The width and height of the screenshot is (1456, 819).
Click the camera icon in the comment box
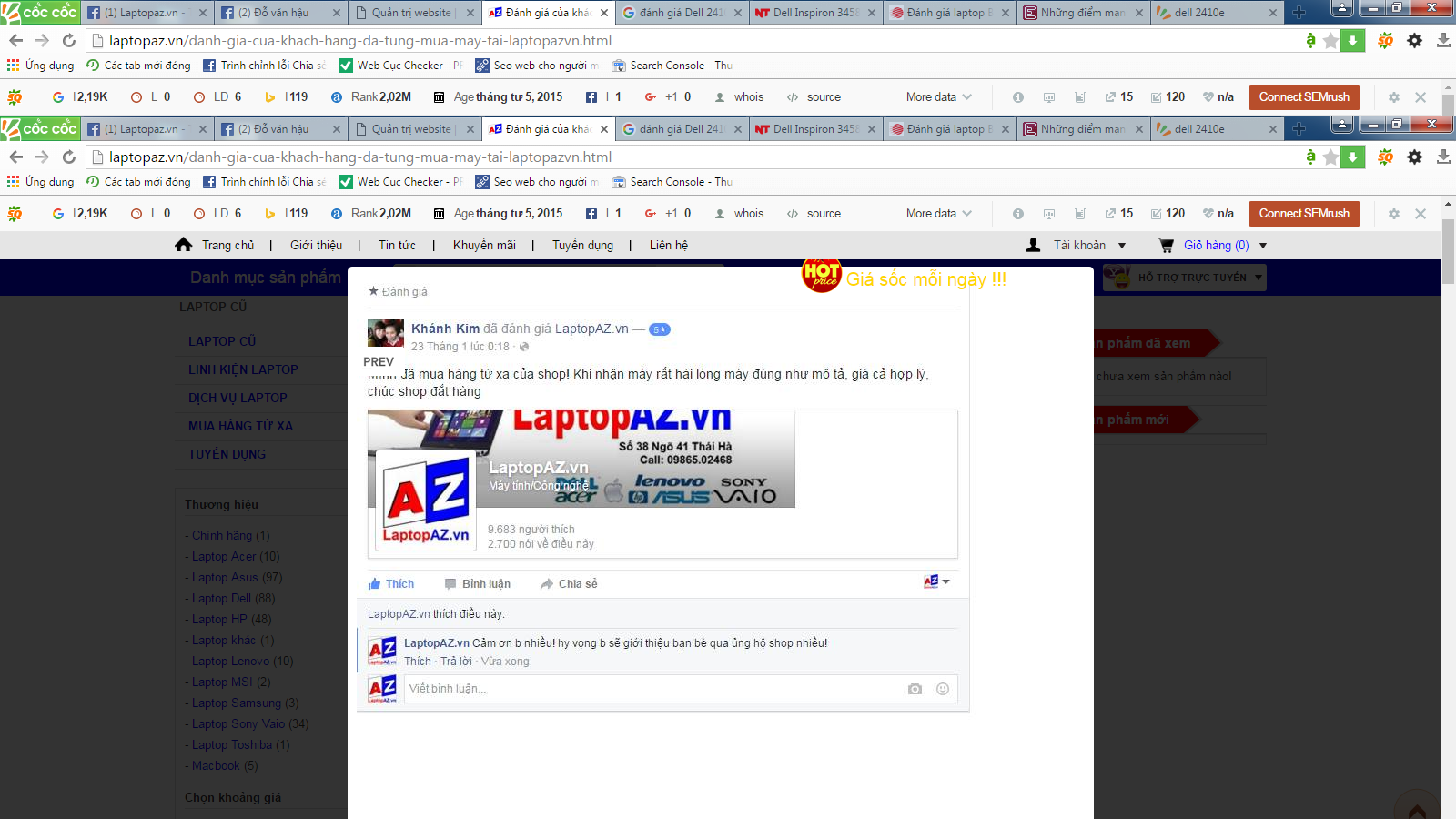pyautogui.click(x=915, y=689)
